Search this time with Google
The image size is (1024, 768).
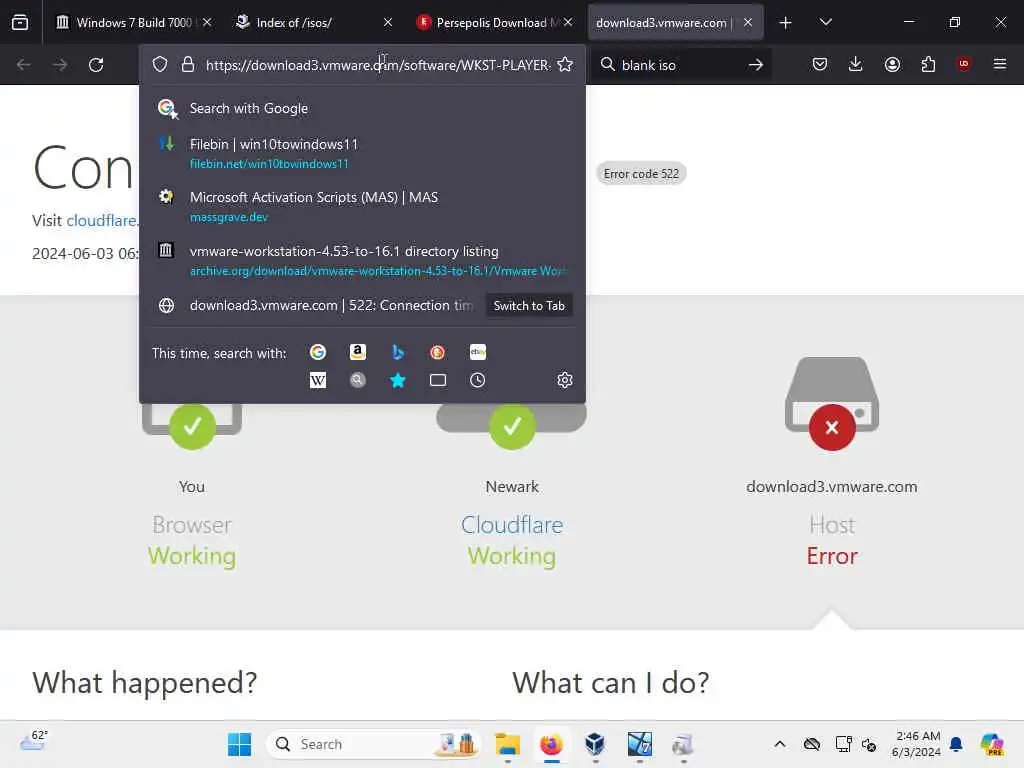[x=318, y=353]
